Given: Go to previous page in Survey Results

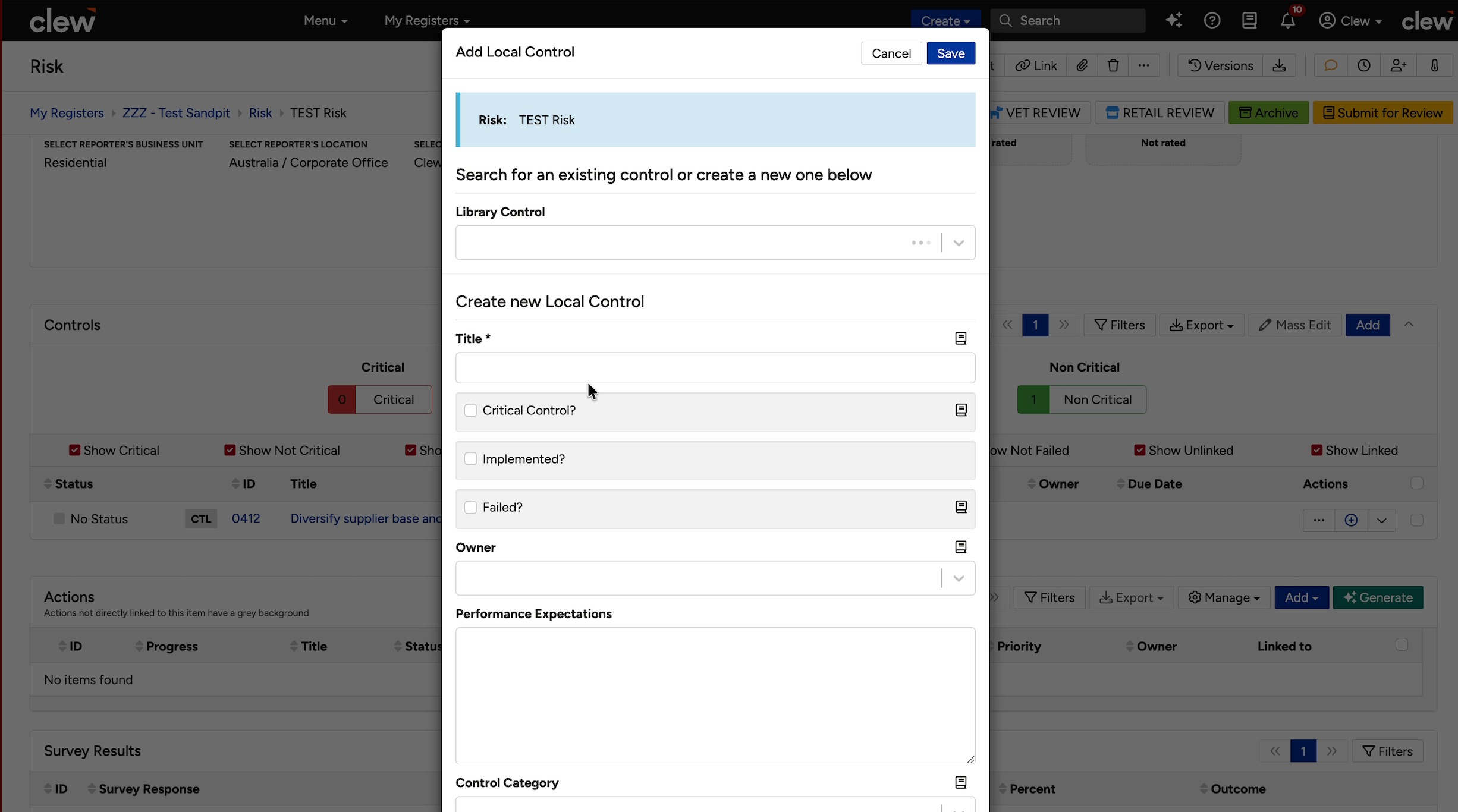Looking at the screenshot, I should click(x=1275, y=751).
